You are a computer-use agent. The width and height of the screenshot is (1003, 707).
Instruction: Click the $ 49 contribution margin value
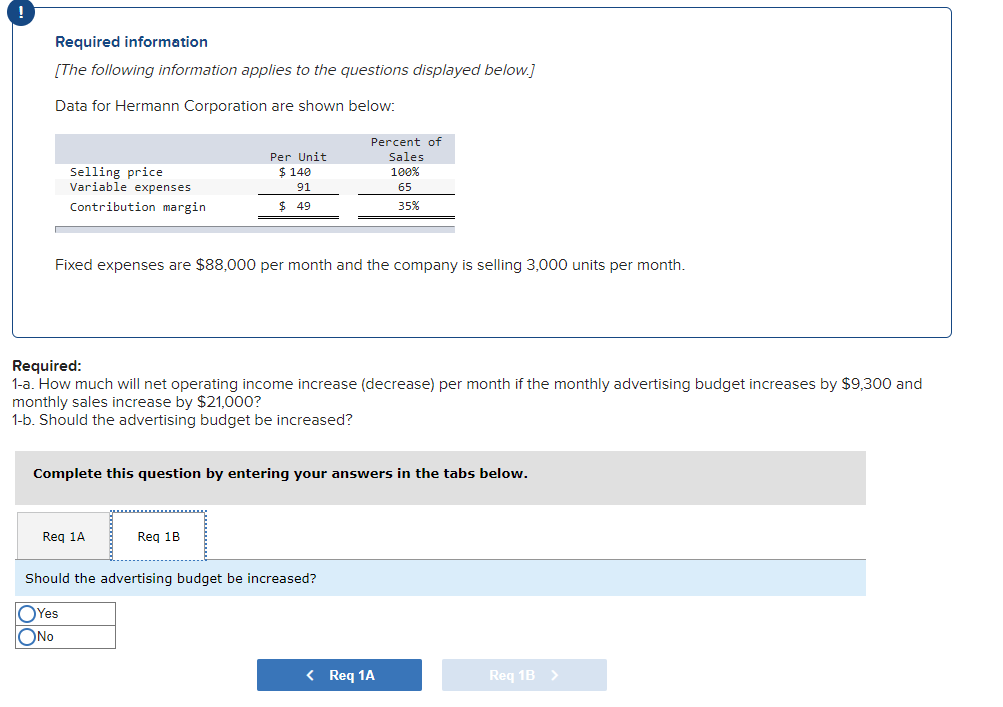(295, 206)
